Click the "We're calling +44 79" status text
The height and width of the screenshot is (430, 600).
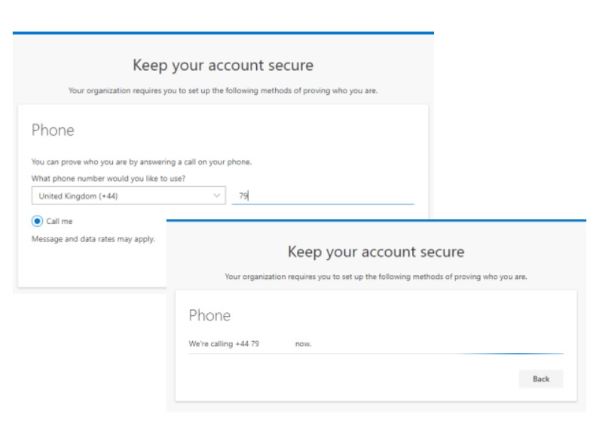click(x=224, y=344)
